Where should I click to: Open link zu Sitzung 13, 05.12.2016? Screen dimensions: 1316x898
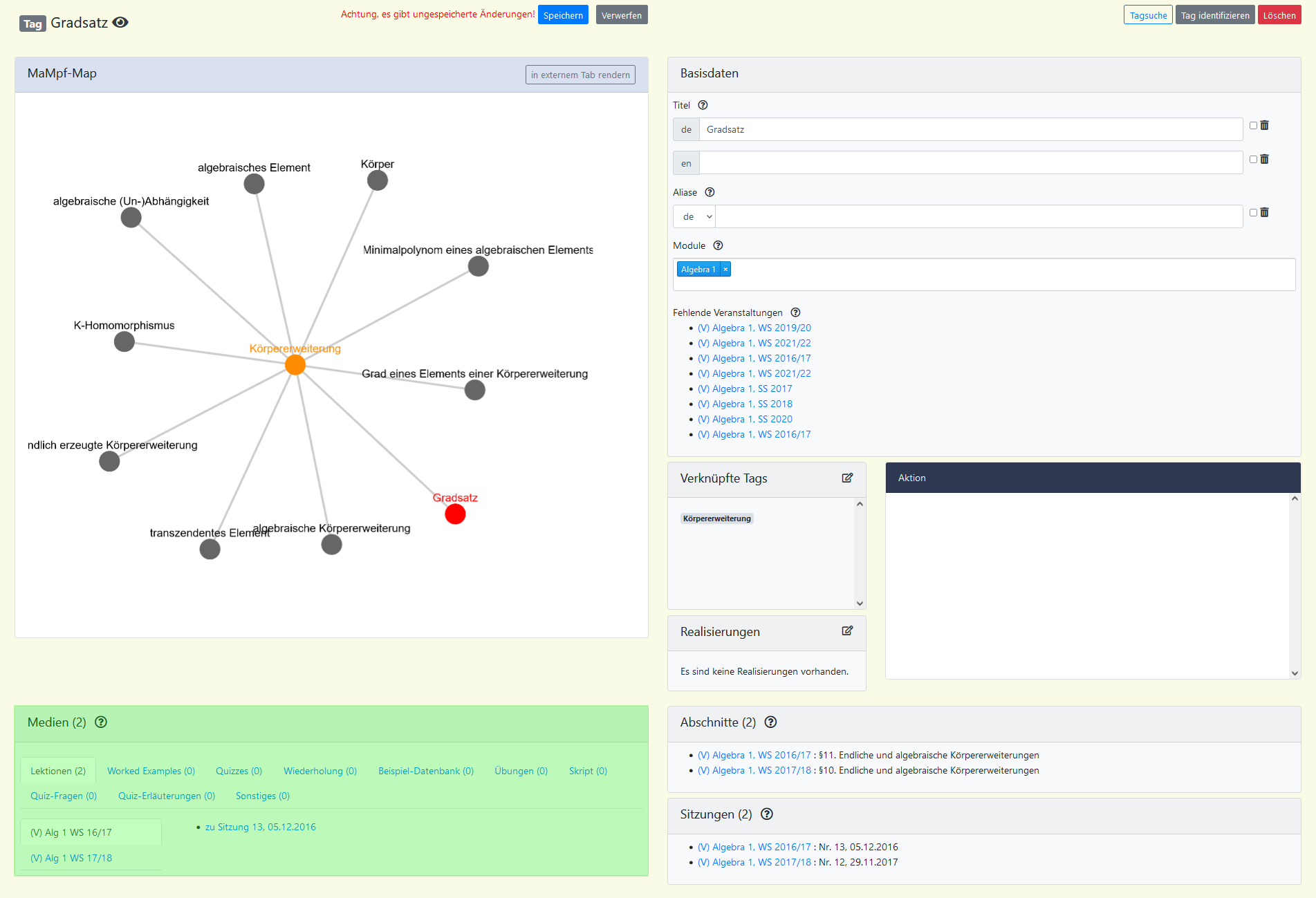tap(260, 827)
